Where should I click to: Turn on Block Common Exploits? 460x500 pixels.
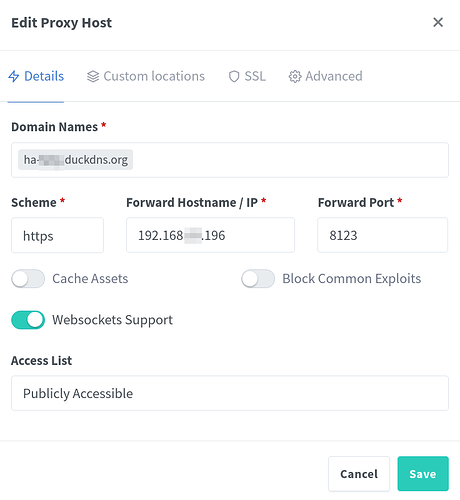(258, 279)
